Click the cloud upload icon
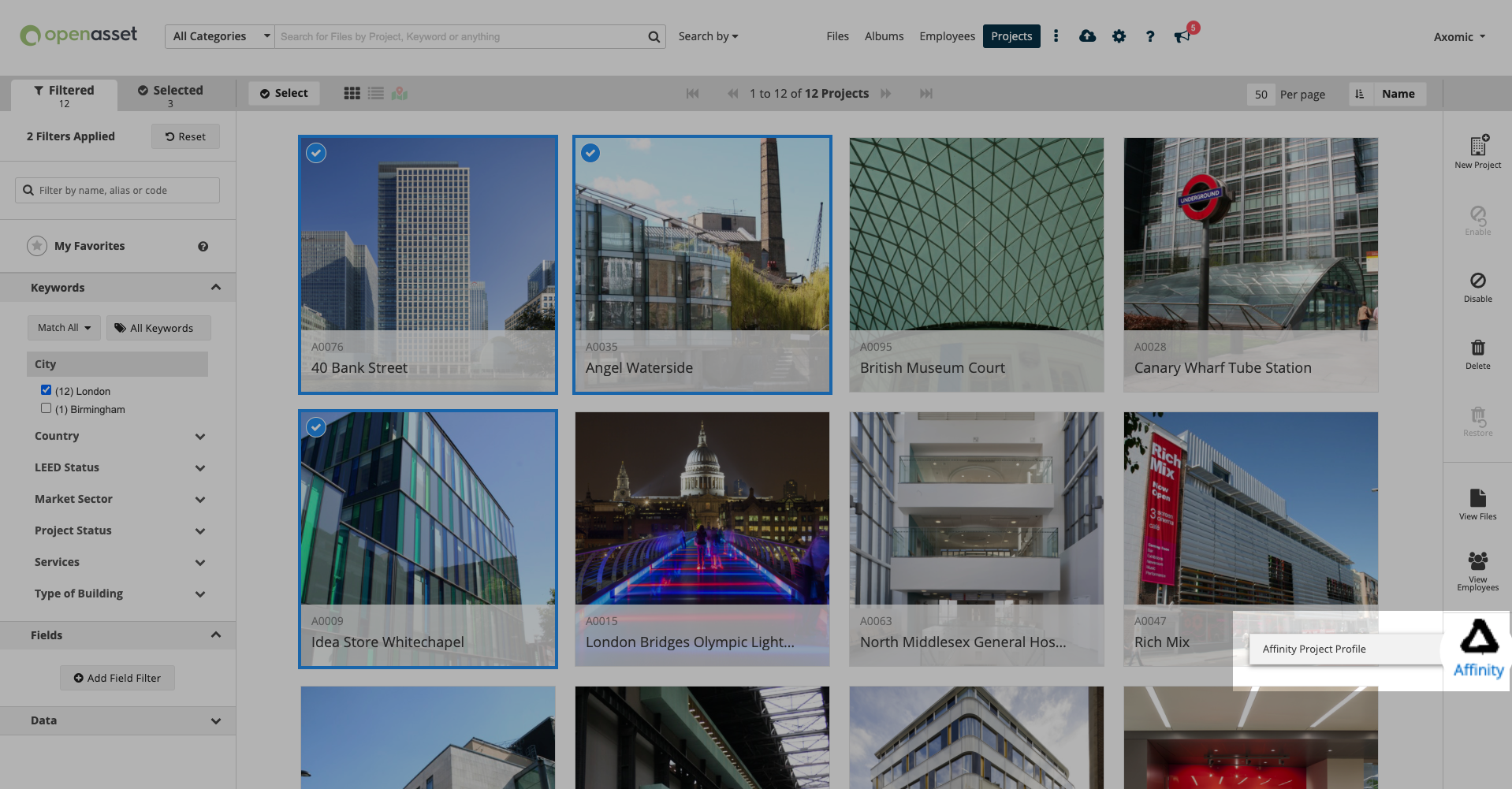 click(1087, 36)
